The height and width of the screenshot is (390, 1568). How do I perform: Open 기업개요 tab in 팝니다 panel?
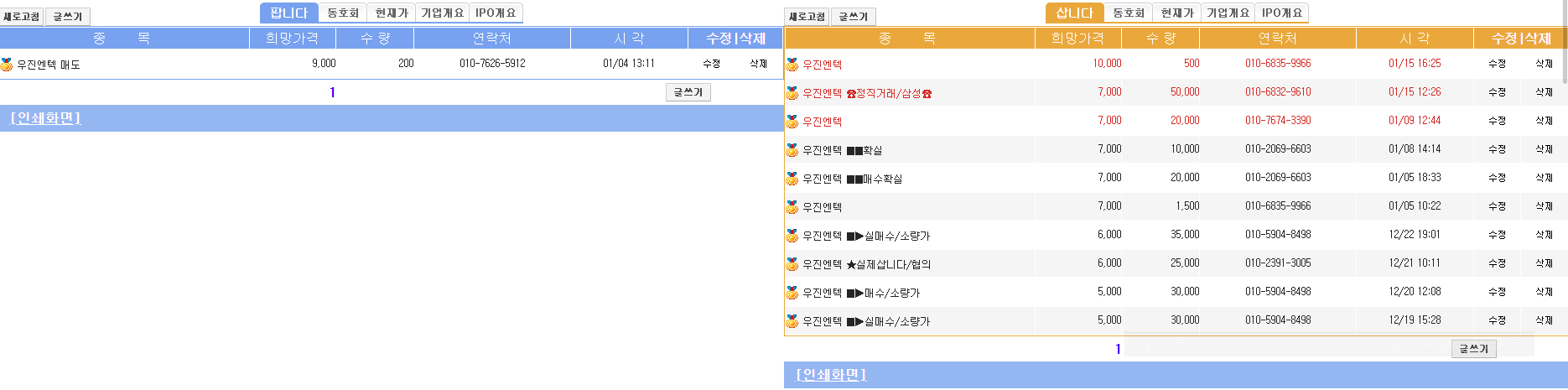click(x=442, y=13)
